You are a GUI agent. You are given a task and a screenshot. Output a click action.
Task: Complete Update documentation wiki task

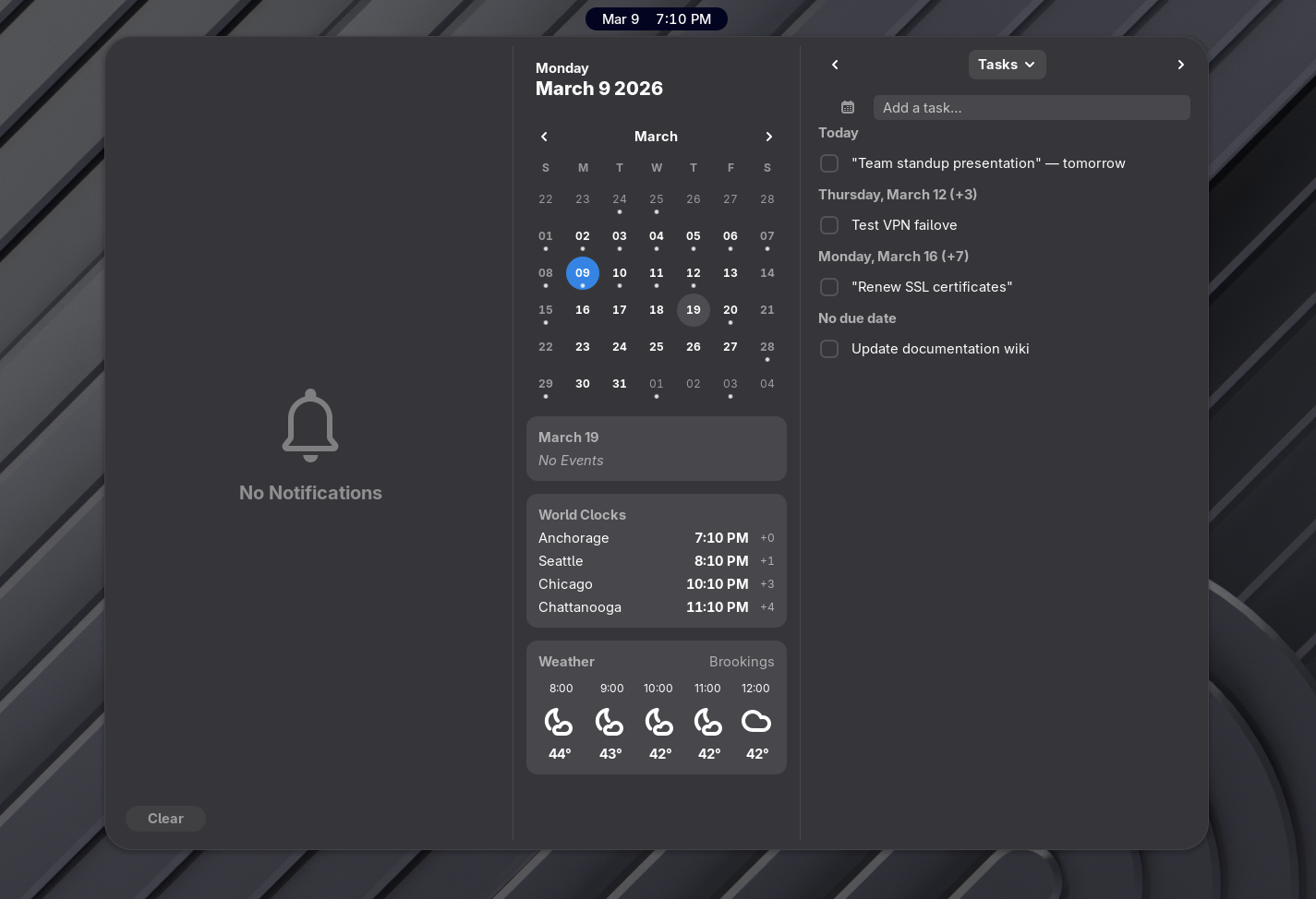point(829,349)
